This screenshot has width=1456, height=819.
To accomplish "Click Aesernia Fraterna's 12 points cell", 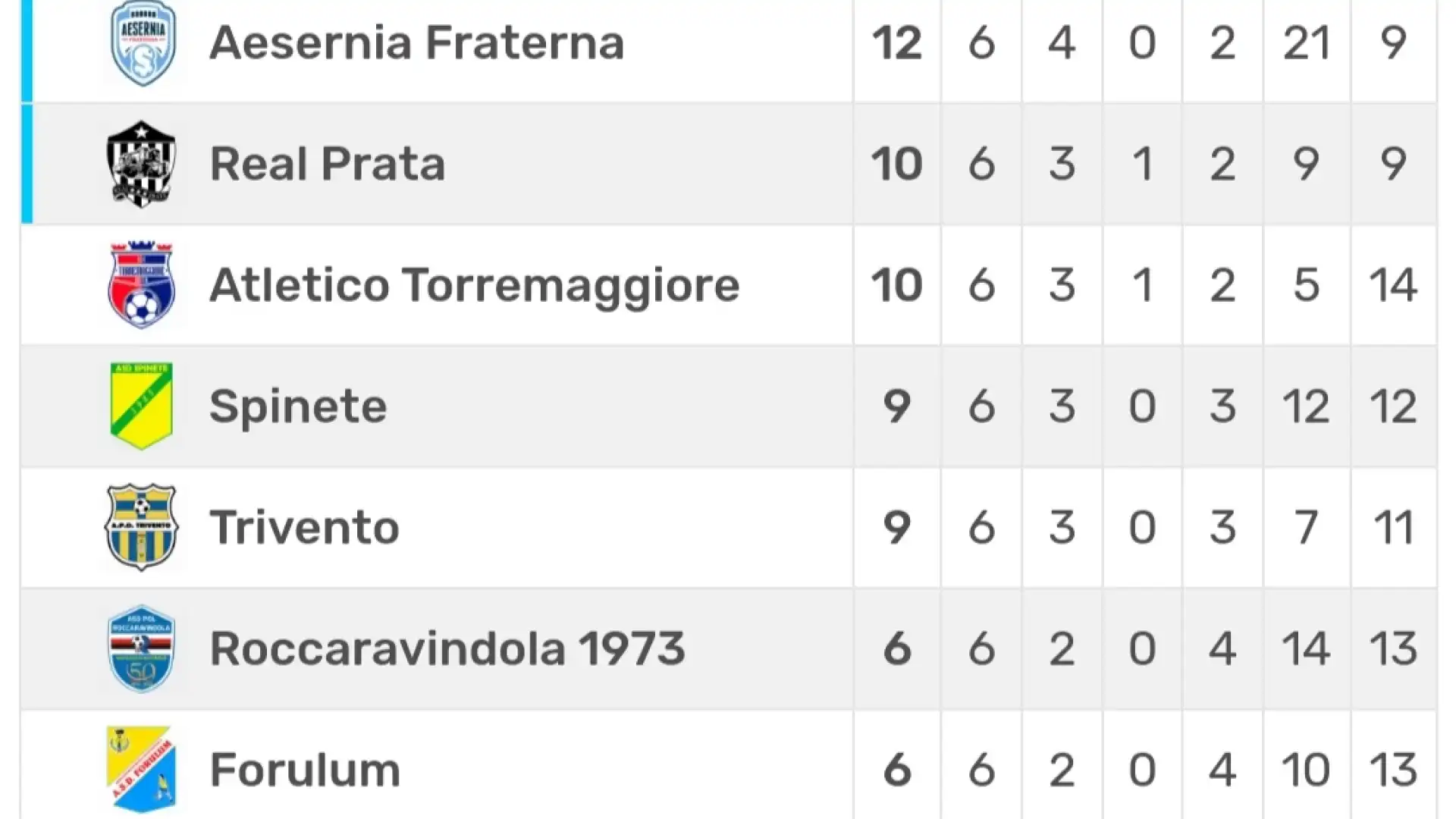I will pos(896,42).
